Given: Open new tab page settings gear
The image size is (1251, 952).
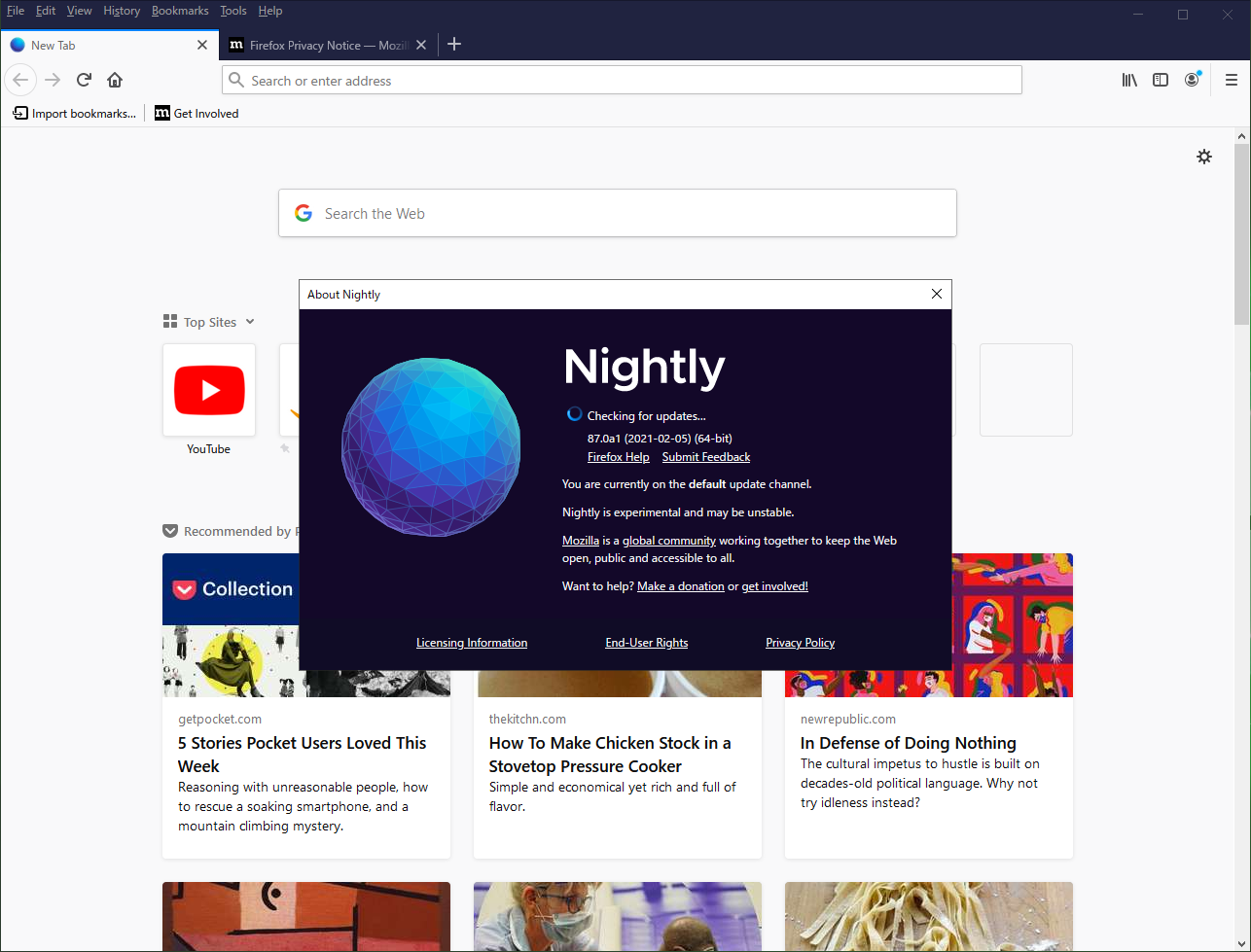Looking at the screenshot, I should [x=1204, y=157].
